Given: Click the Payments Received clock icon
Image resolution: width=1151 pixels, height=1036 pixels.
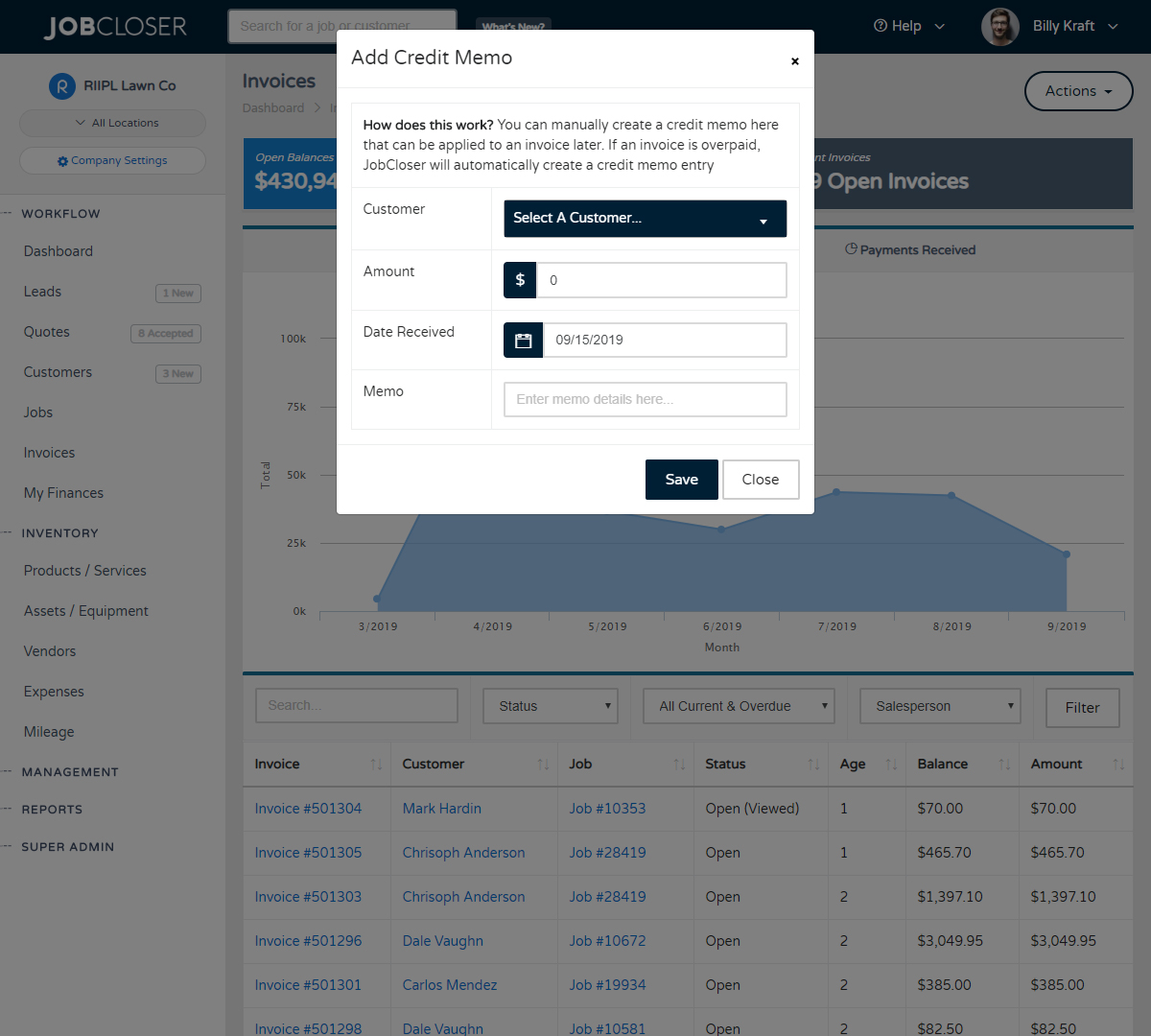Looking at the screenshot, I should 852,248.
